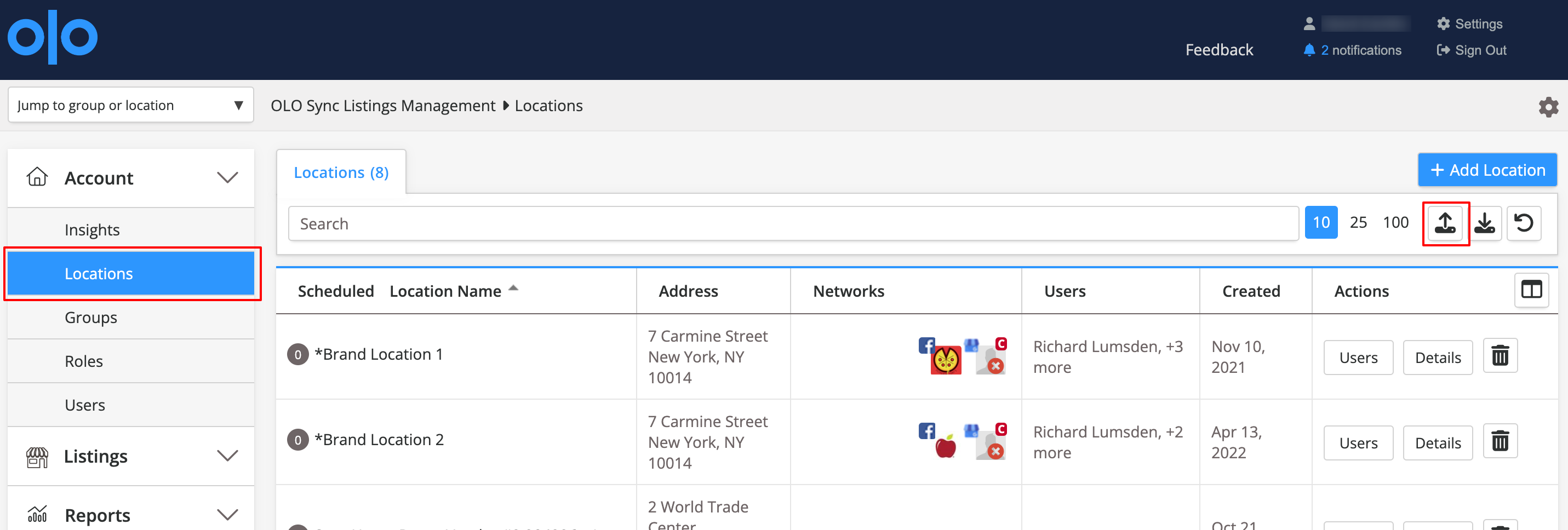
Task: Collapse the Account section chevron
Action: (227, 178)
